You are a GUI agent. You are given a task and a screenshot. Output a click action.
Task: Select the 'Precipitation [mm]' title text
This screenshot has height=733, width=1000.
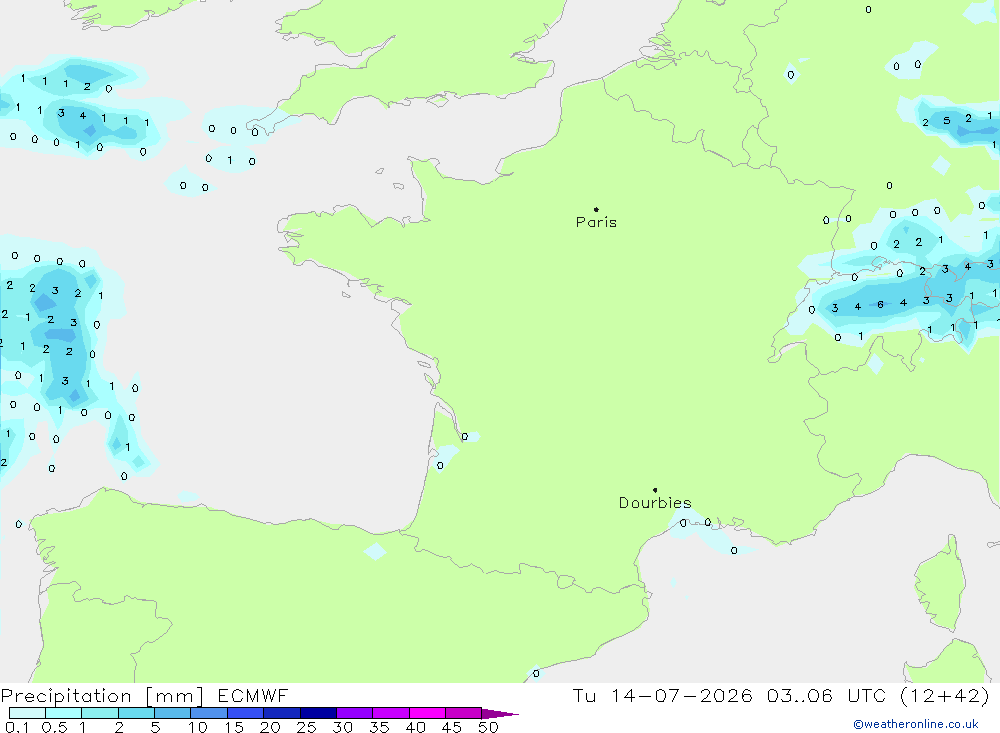(x=102, y=696)
